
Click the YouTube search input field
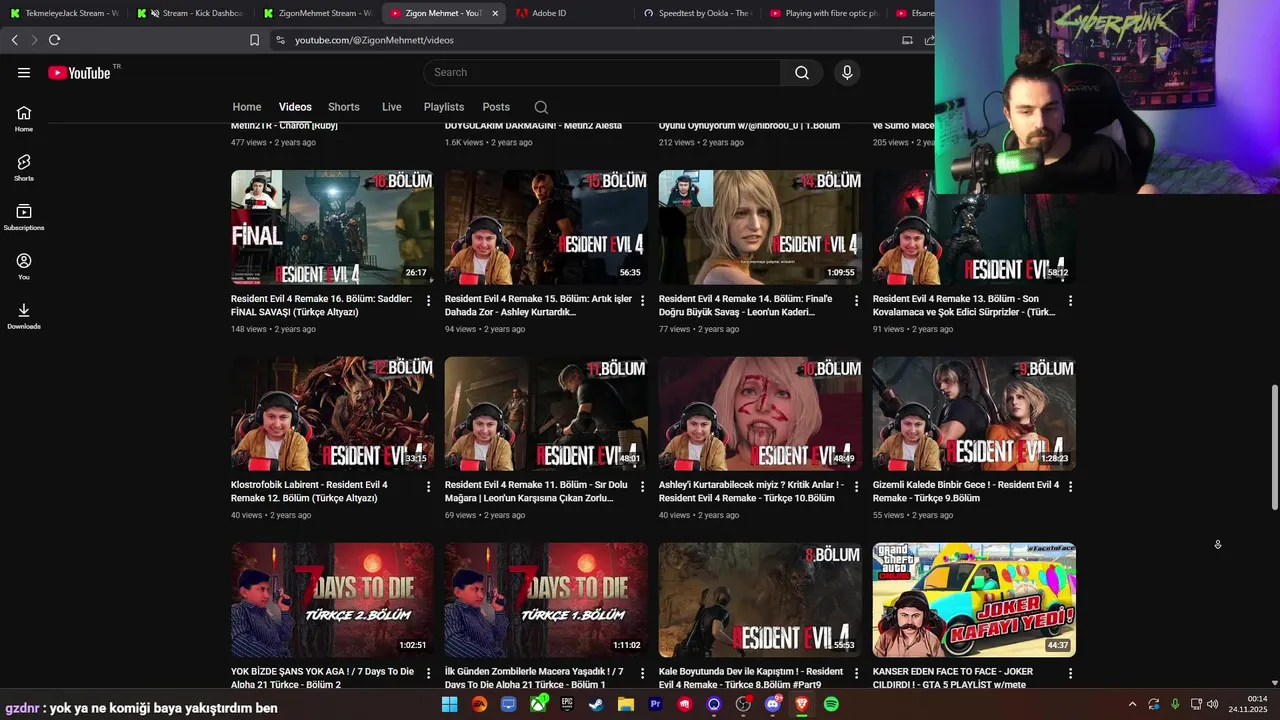pos(602,72)
